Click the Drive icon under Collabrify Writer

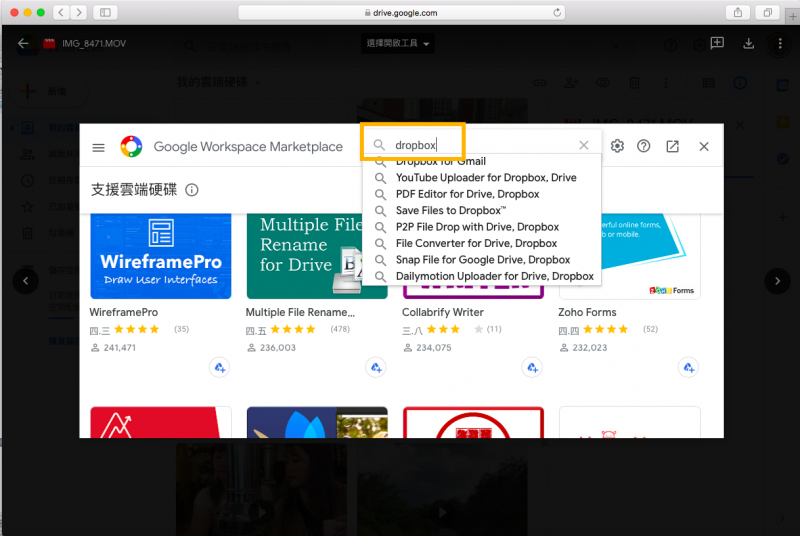tap(532, 367)
